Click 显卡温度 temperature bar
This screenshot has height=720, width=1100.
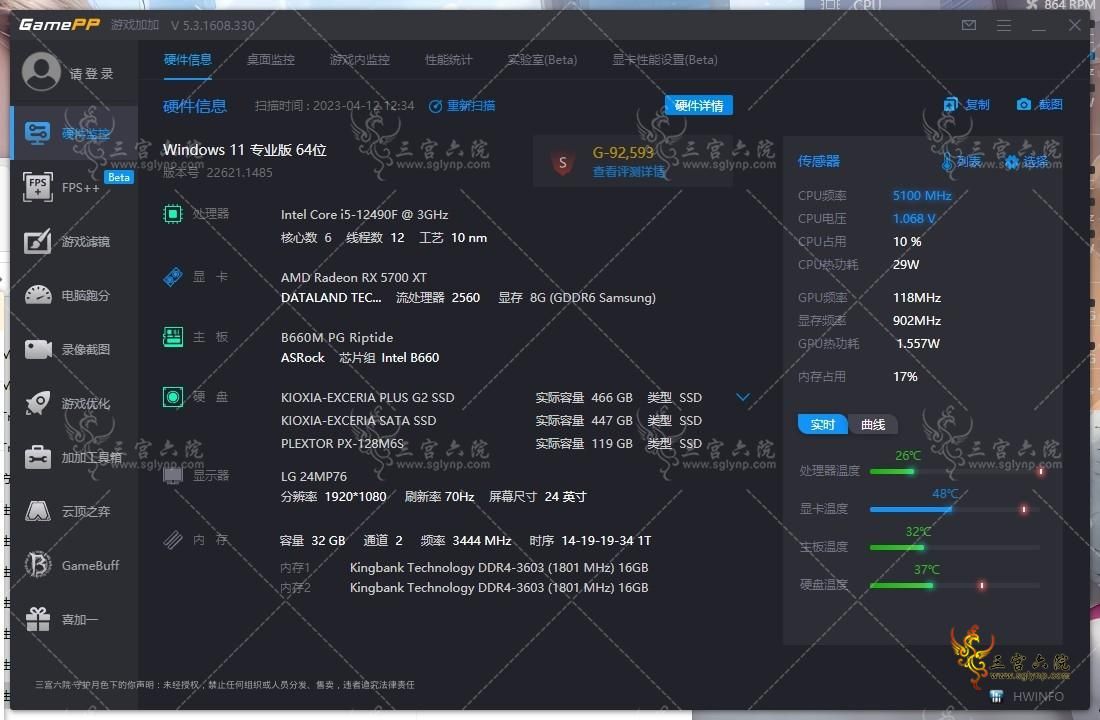click(955, 509)
